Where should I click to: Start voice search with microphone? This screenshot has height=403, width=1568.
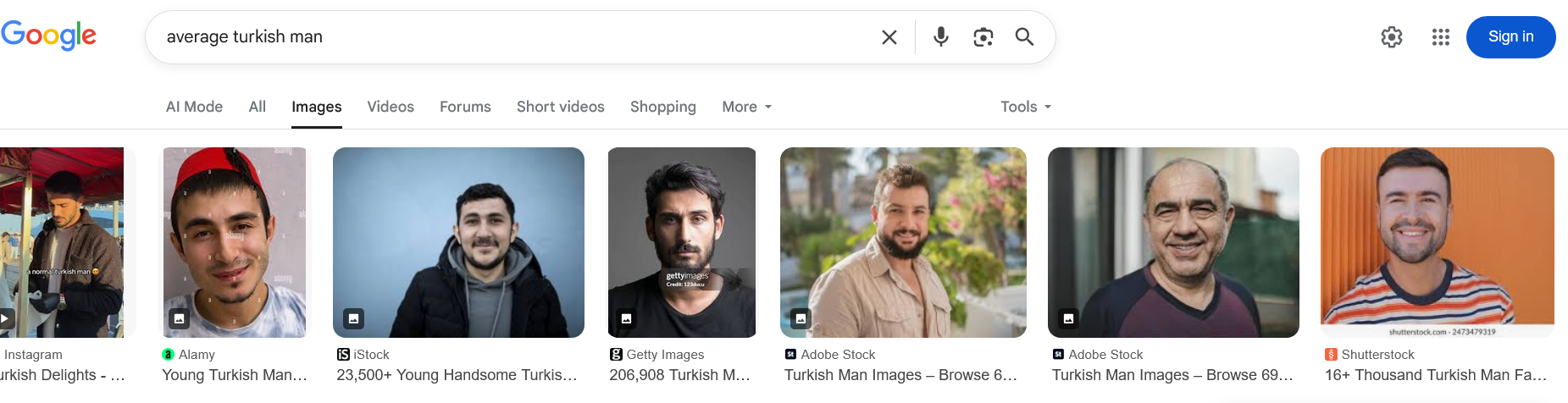coord(940,37)
